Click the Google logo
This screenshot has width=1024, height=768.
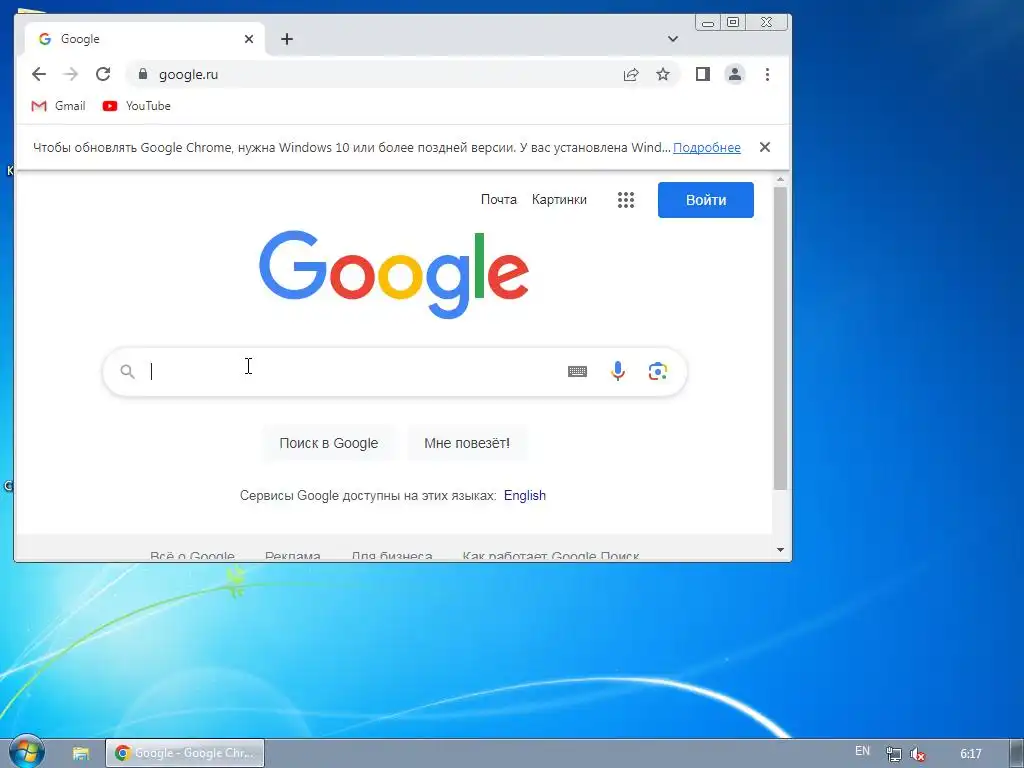pos(394,274)
